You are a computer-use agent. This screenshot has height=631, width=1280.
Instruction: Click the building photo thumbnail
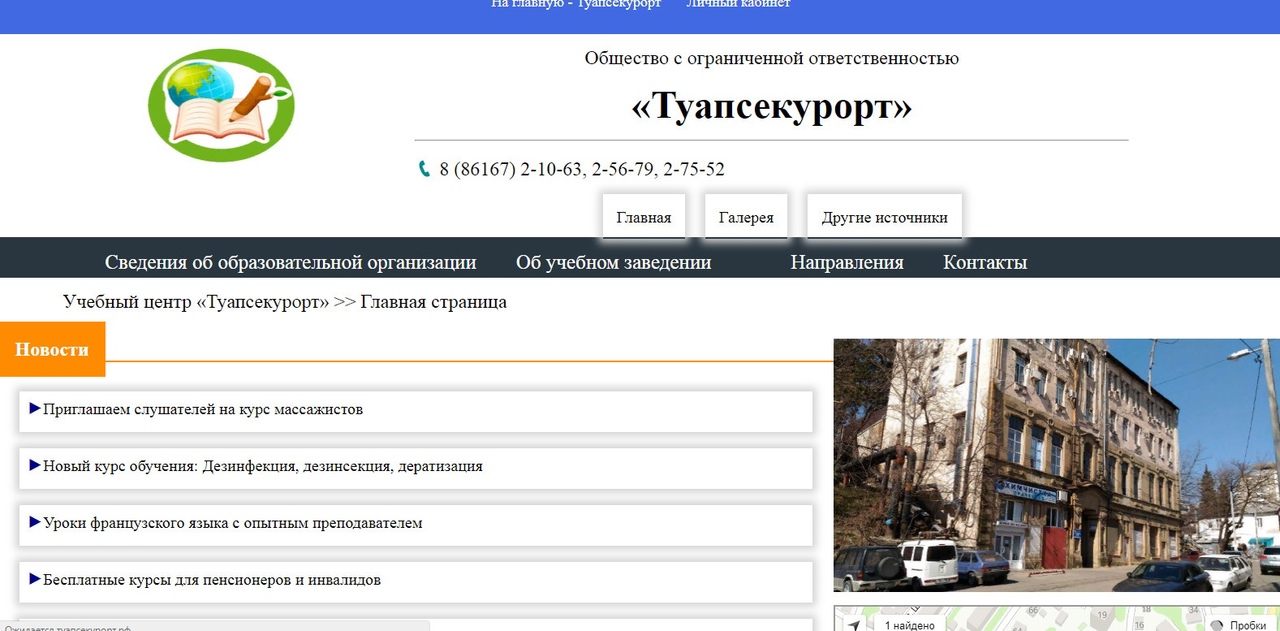(1056, 465)
